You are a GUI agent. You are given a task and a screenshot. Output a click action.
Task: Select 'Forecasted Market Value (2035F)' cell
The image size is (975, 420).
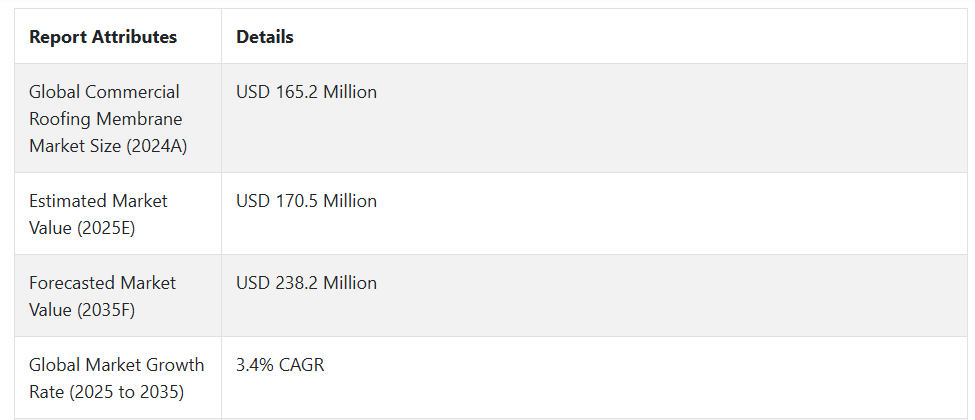tap(118, 296)
